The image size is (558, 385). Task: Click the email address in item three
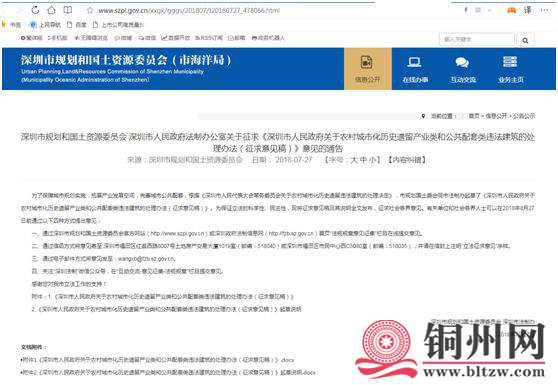point(146,259)
